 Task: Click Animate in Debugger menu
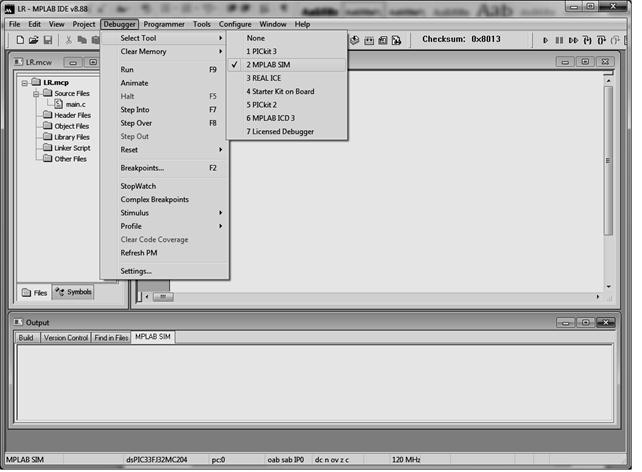click(165, 83)
